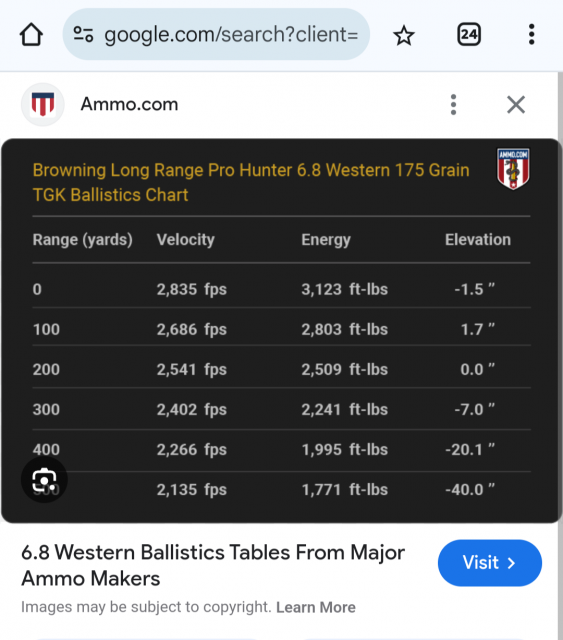Open the tab switcher showing 24 tabs
Screen dimensions: 563x640
pyautogui.click(x=469, y=35)
